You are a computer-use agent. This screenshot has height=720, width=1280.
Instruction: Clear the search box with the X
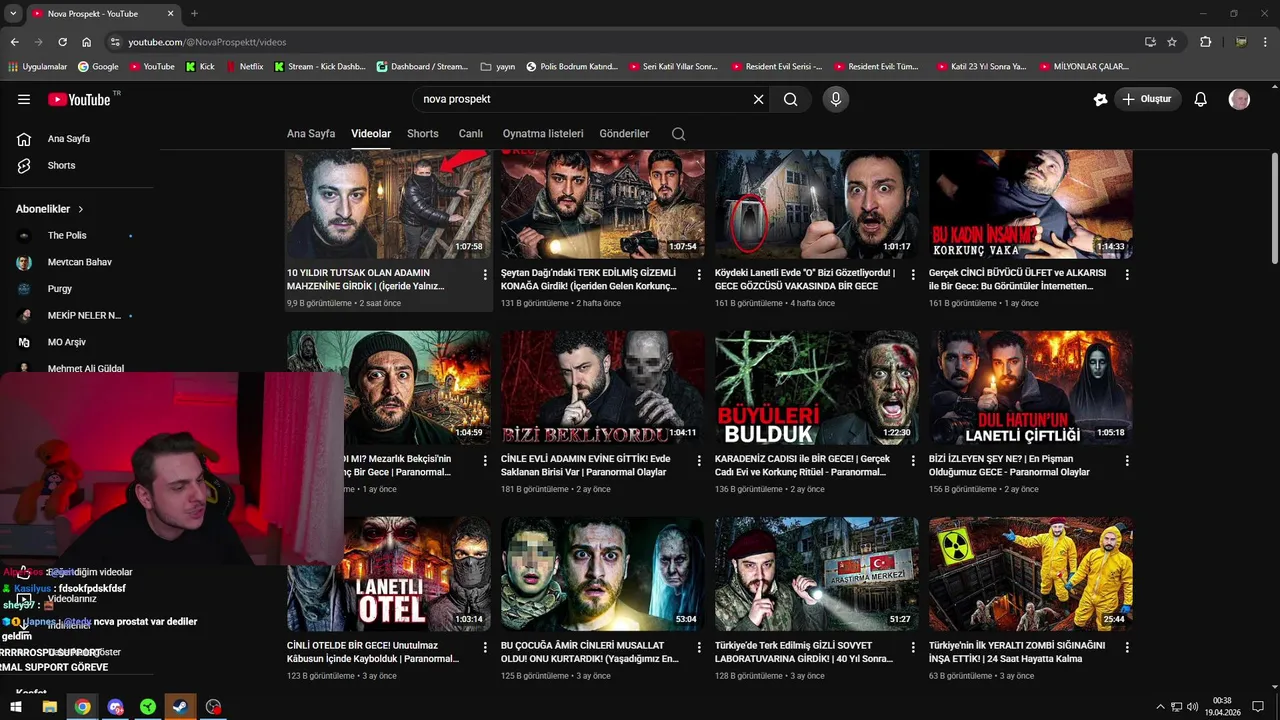click(x=758, y=99)
